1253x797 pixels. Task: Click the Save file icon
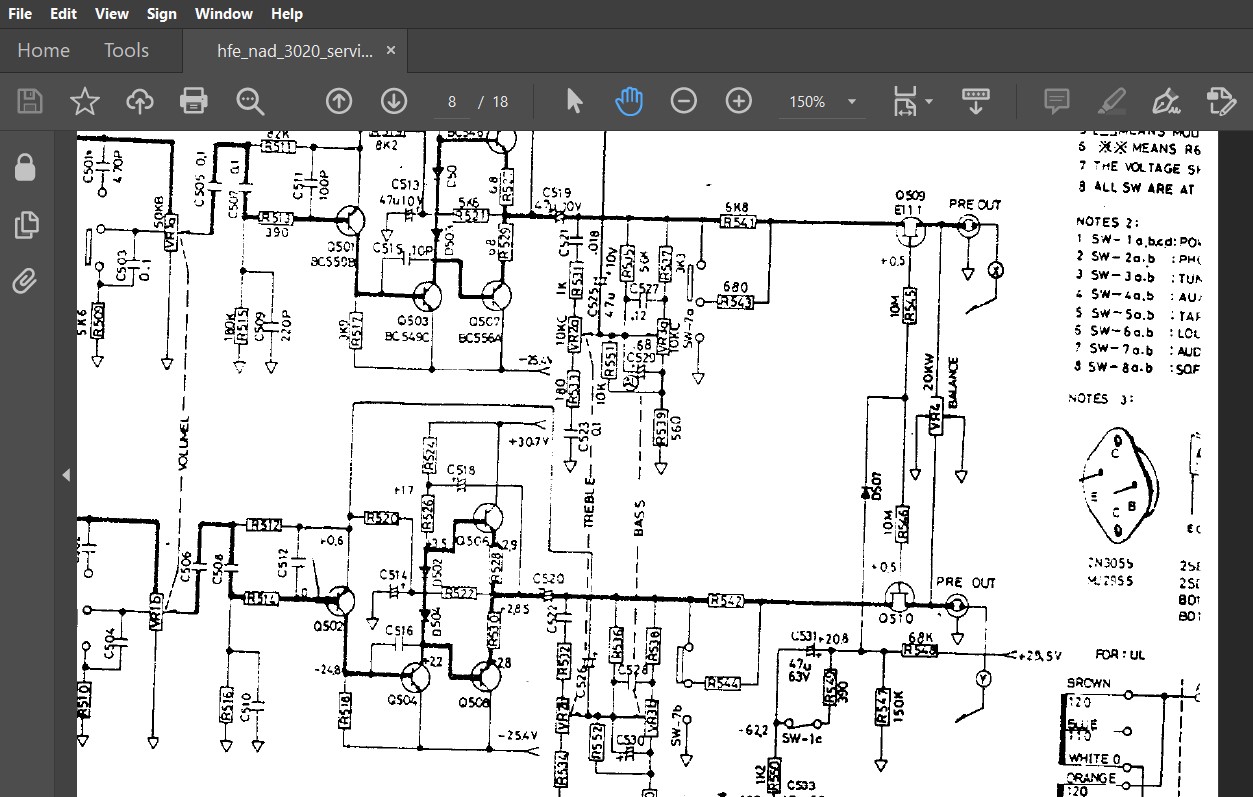click(x=30, y=101)
